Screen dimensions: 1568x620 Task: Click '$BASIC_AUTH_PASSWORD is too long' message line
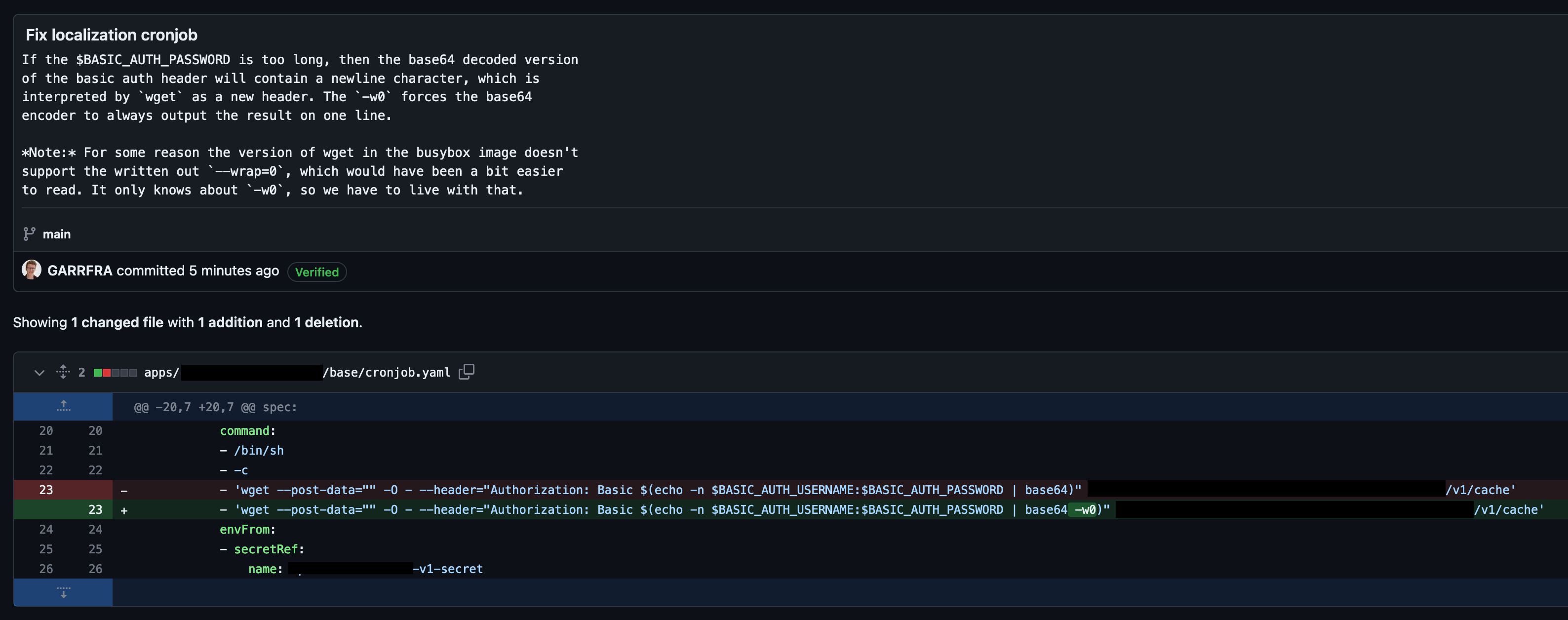point(300,60)
